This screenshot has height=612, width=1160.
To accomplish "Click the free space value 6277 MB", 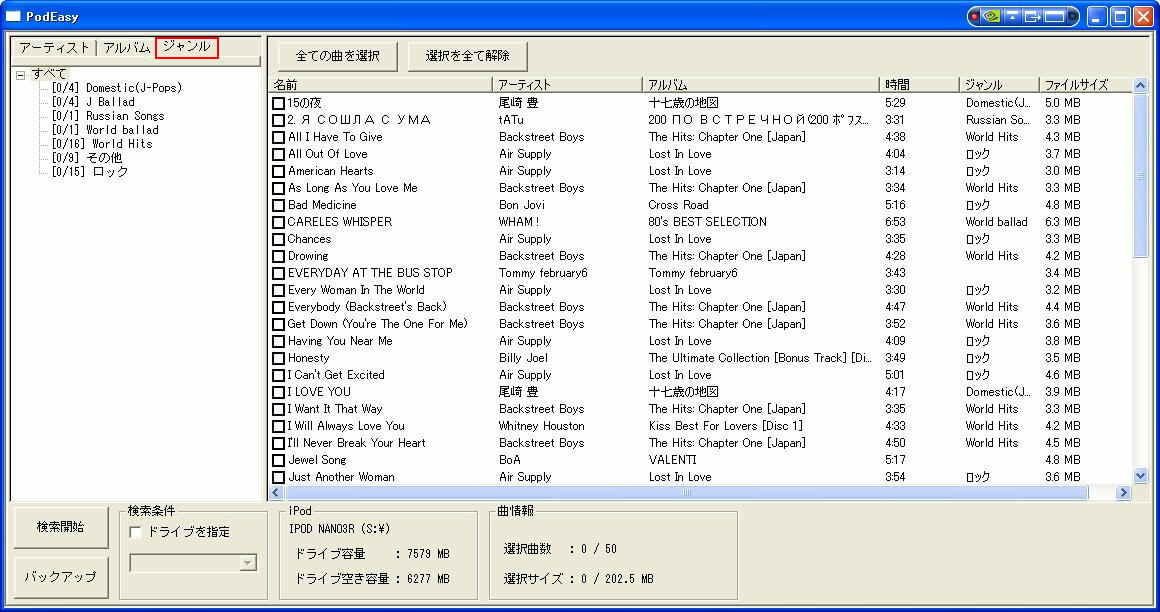I will coord(428,579).
